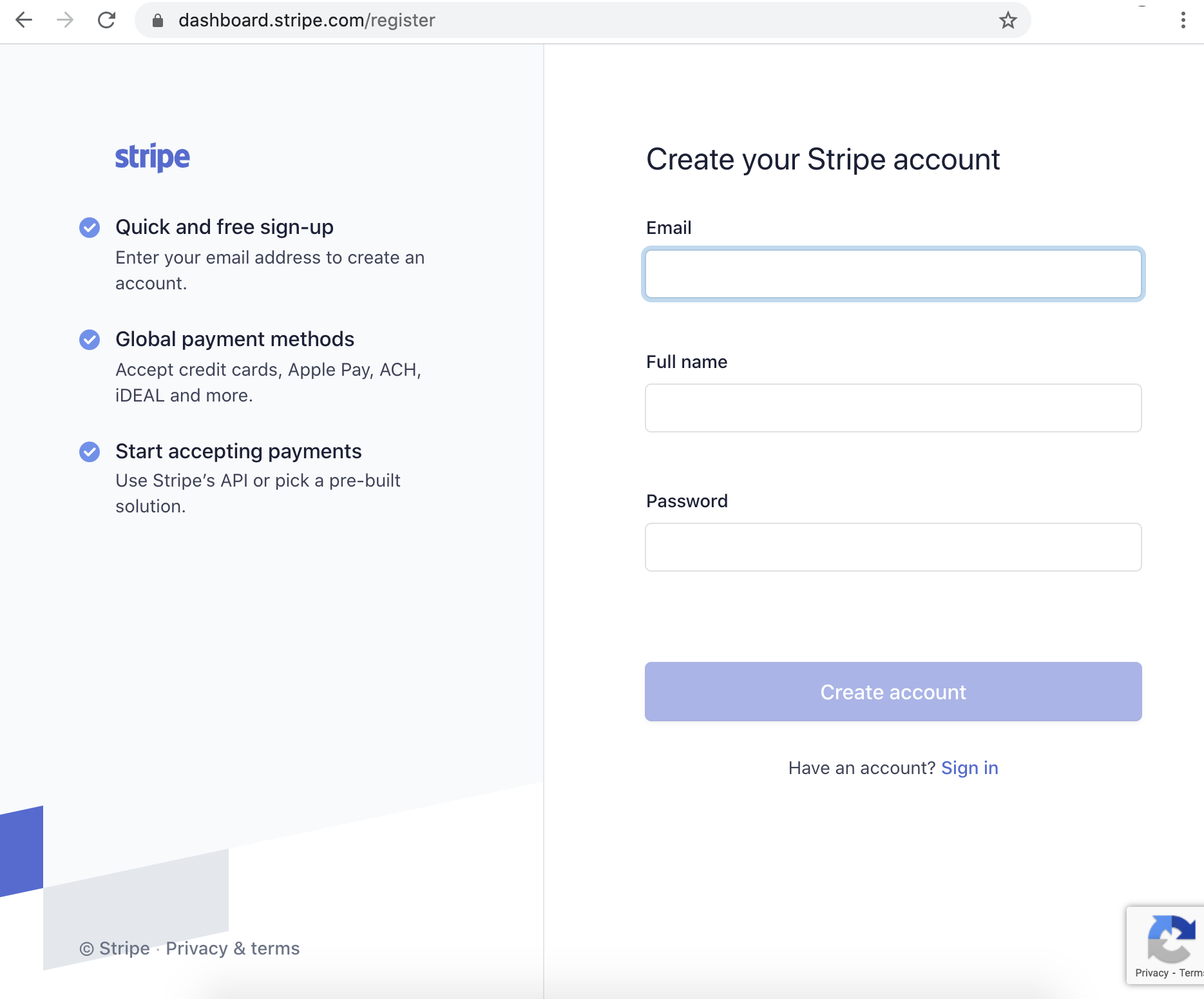
Task: Submit with the Create account button
Action: pos(893,692)
